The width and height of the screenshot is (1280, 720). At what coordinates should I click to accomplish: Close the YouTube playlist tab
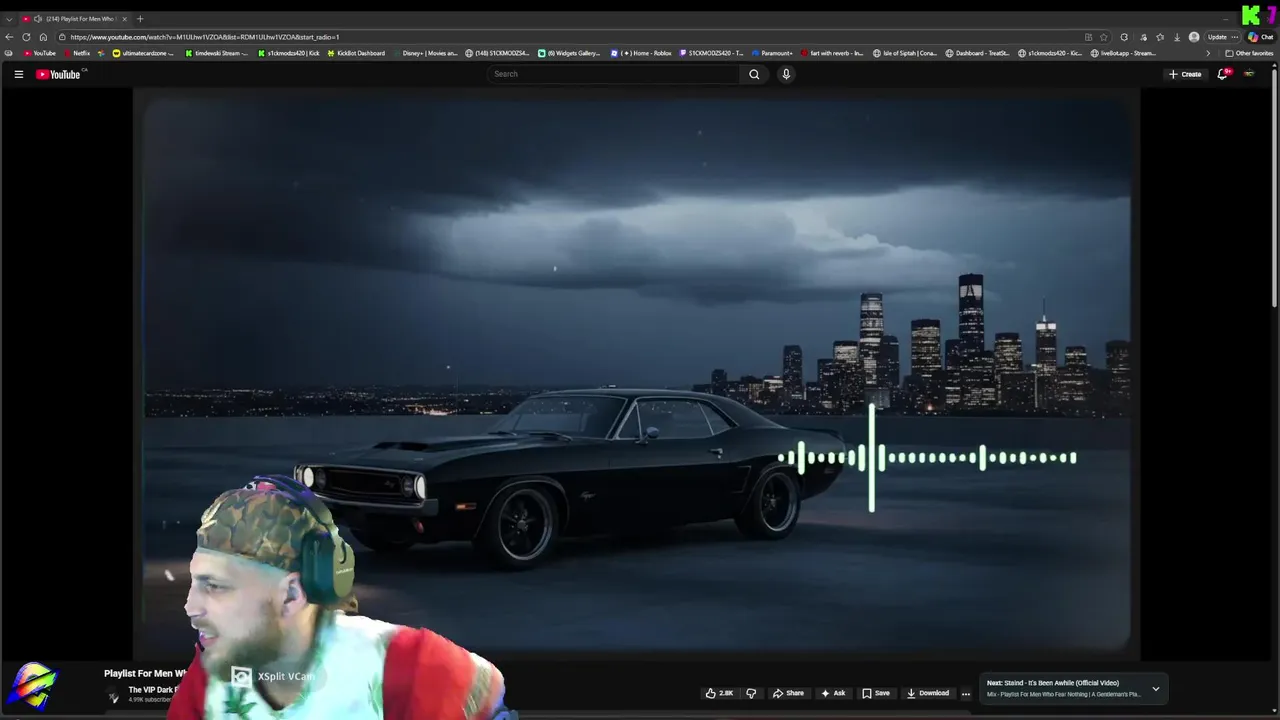124,19
